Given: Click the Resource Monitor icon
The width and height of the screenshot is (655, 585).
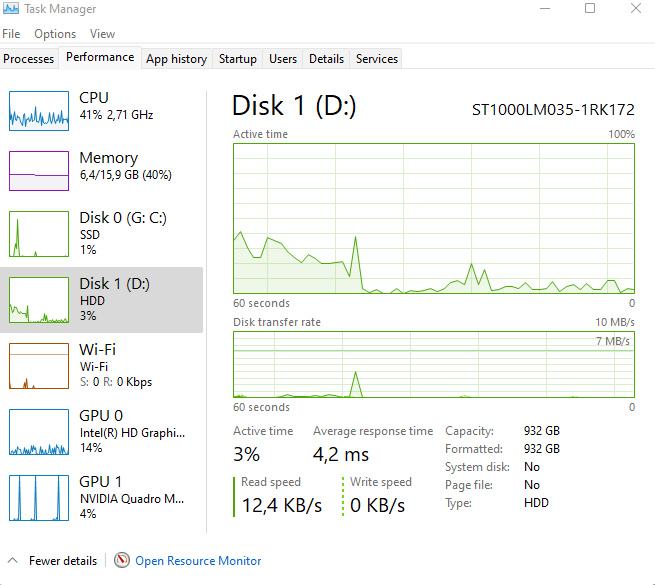Looking at the screenshot, I should pyautogui.click(x=122, y=561).
